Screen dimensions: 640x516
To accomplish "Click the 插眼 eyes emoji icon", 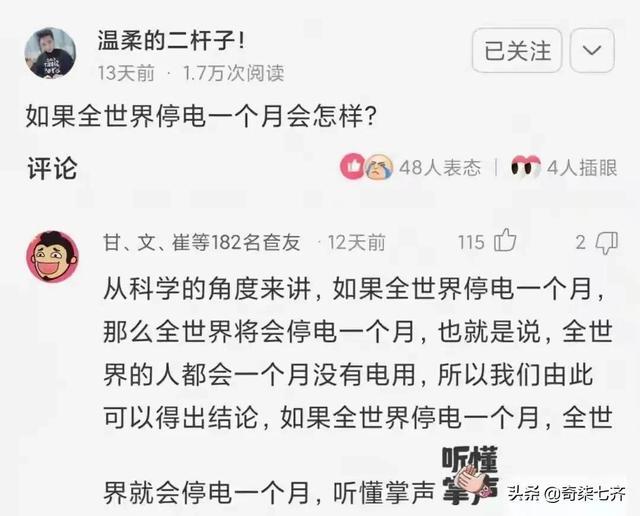I will coord(526,166).
